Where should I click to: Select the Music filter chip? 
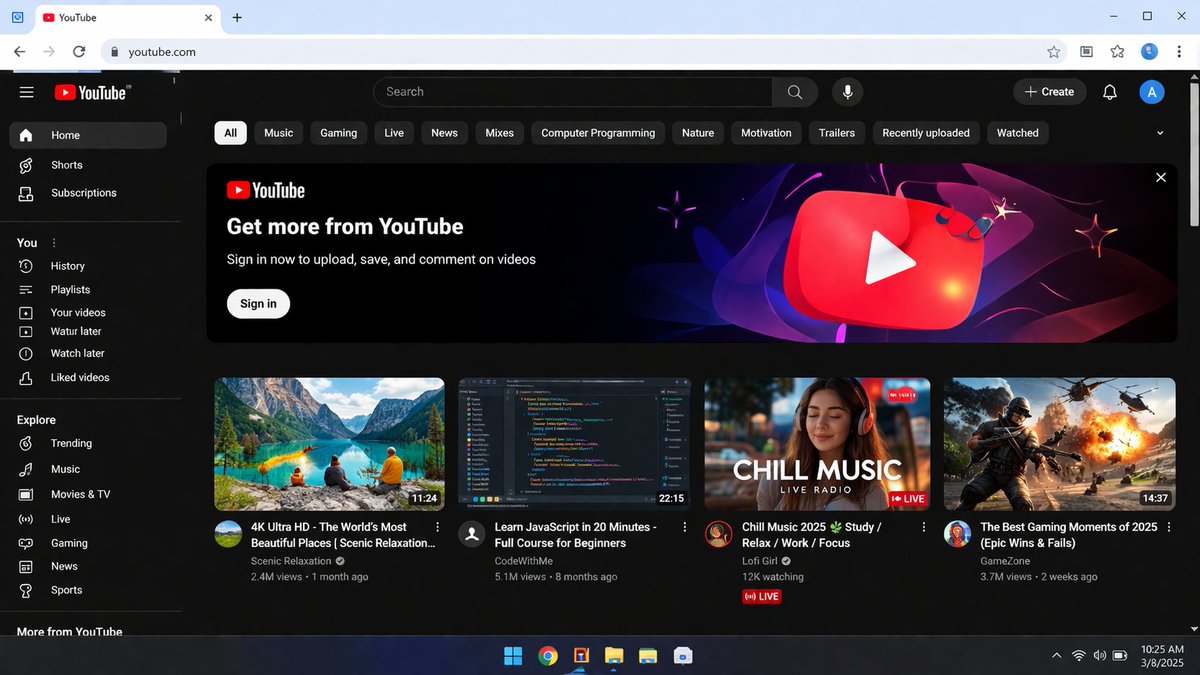(x=279, y=133)
